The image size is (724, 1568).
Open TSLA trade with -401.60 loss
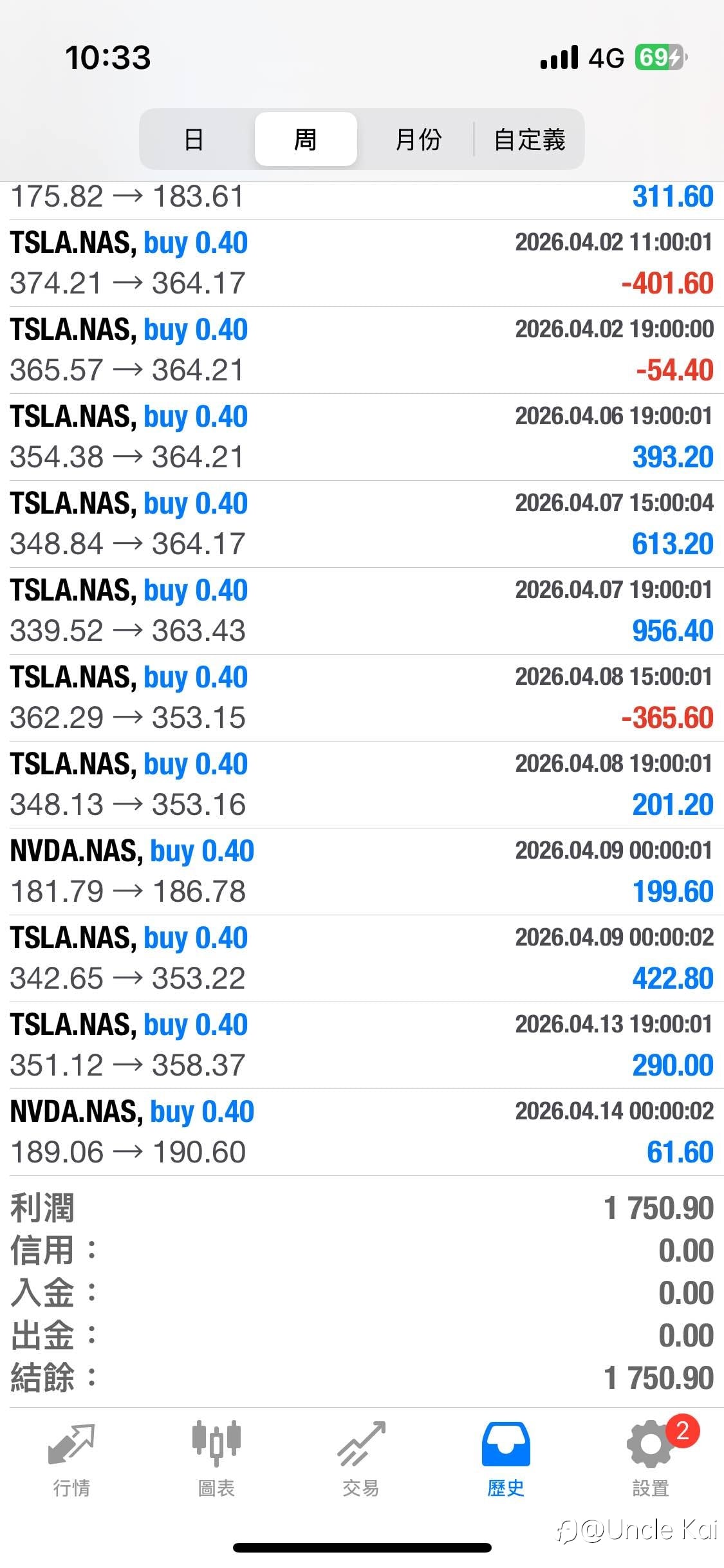point(362,263)
